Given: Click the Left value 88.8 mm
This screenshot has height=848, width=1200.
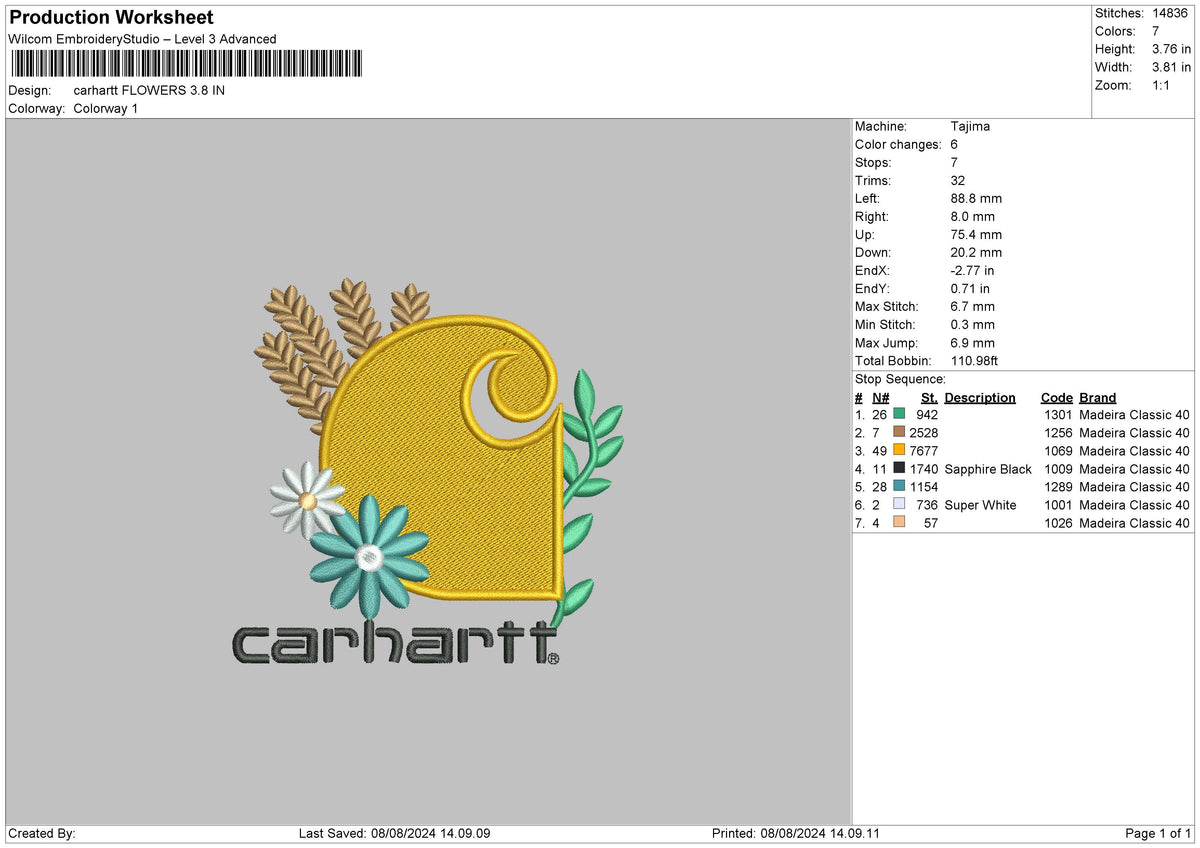Looking at the screenshot, I should (976, 199).
